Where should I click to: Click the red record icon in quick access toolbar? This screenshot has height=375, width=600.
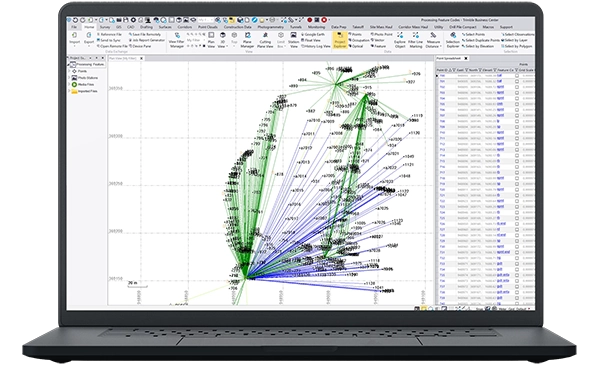coord(310,20)
